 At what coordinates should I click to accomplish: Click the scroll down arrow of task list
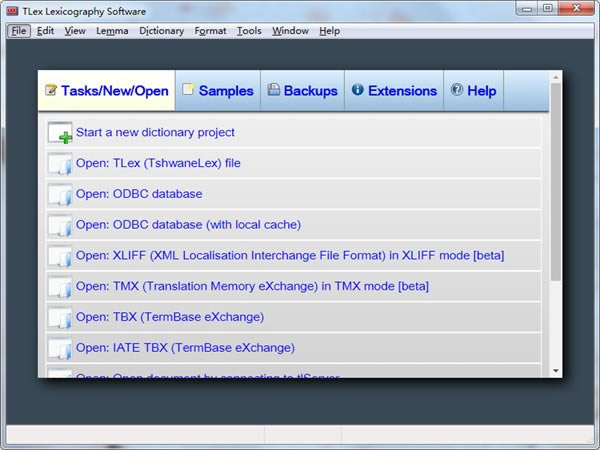coord(556,371)
